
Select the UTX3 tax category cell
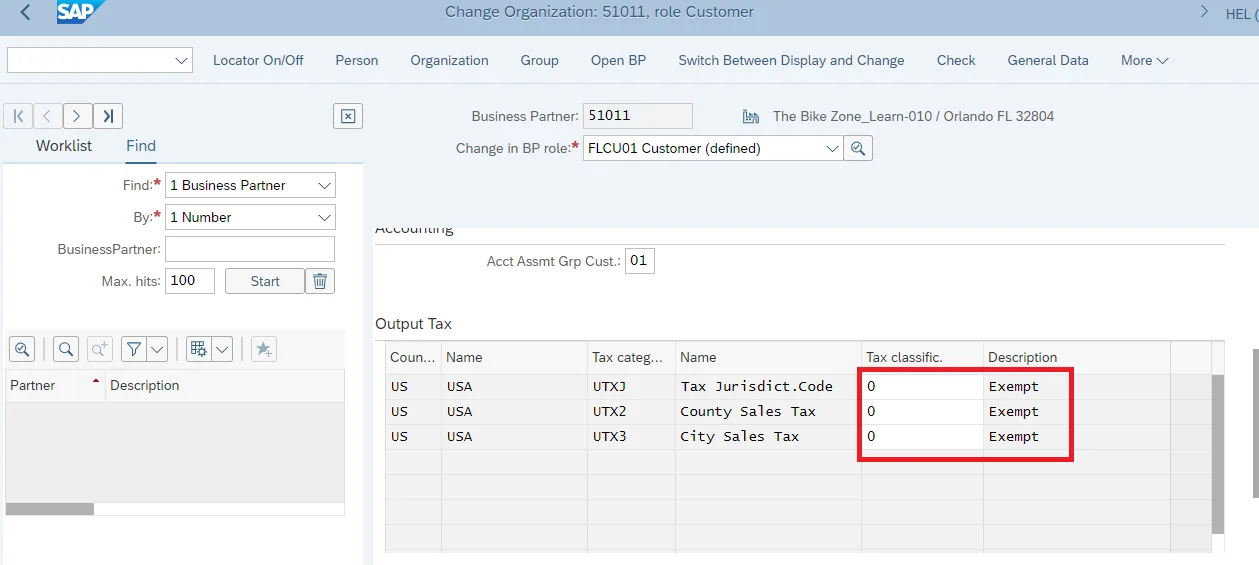[631, 436]
